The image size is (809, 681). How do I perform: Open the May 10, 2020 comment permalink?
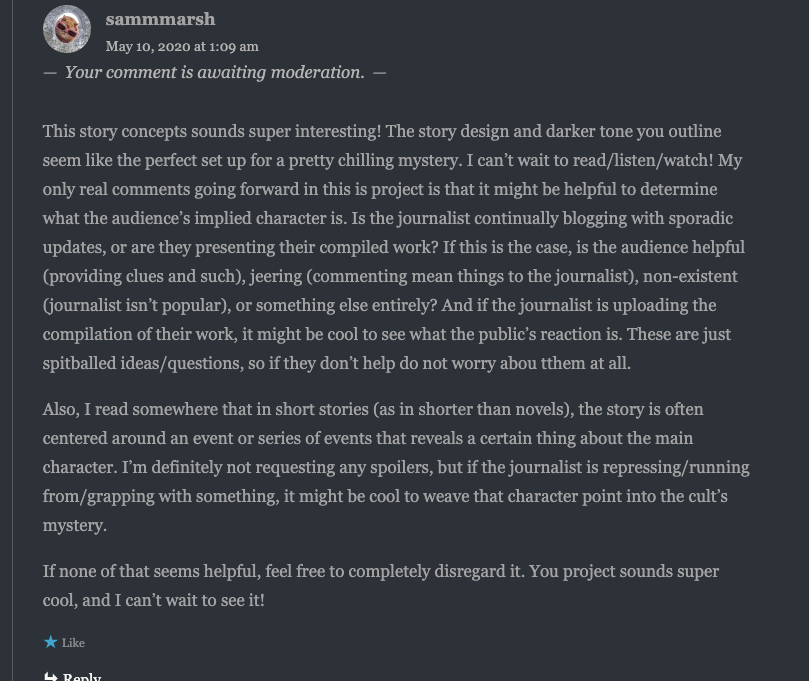[x=182, y=46]
